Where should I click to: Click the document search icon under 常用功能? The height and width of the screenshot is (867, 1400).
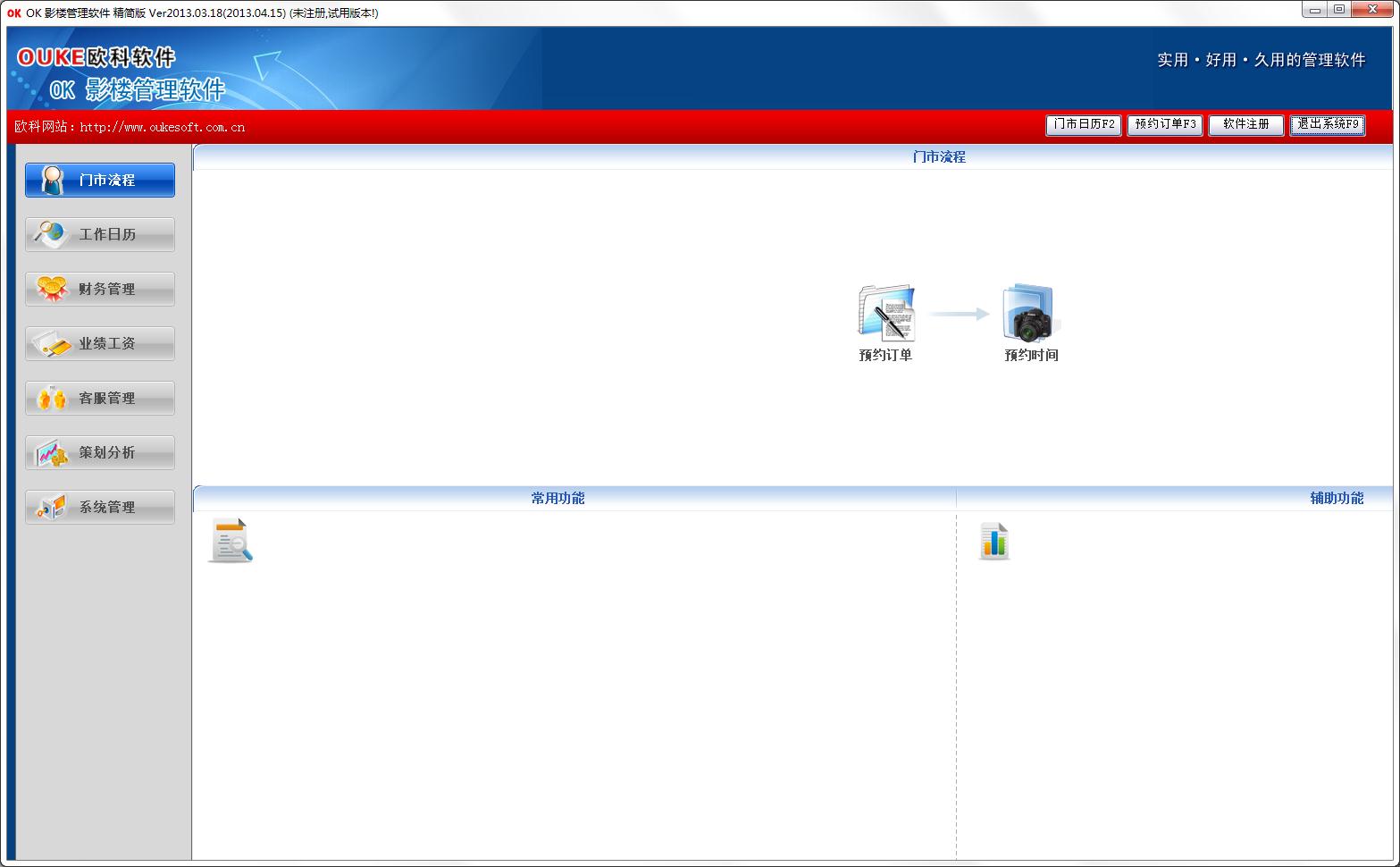pos(231,541)
